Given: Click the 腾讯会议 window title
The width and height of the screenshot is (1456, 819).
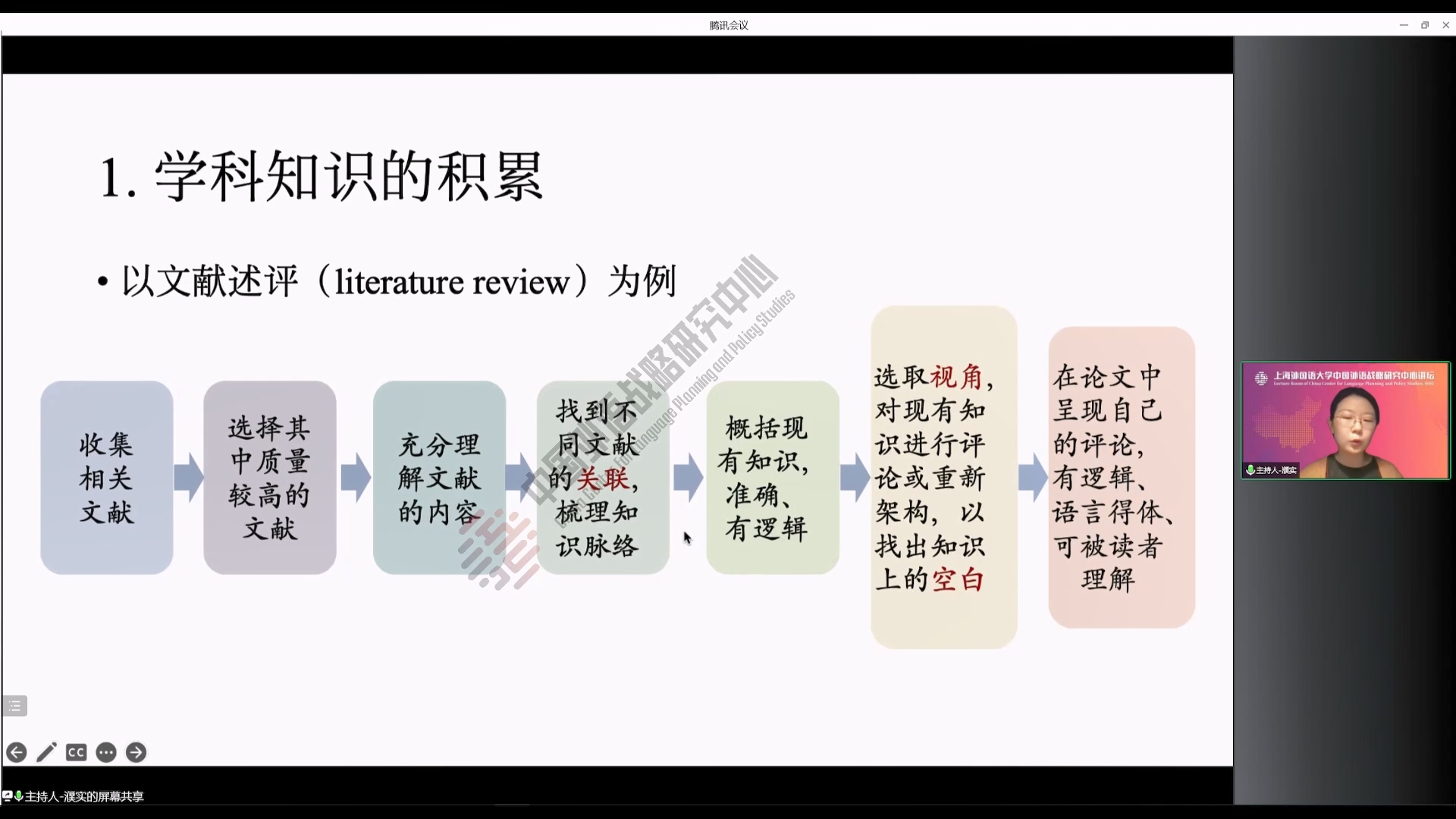Looking at the screenshot, I should (729, 25).
